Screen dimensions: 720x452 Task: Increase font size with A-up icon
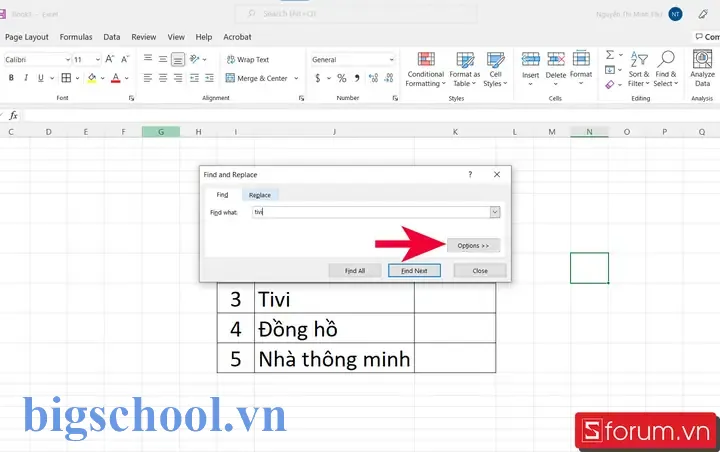tap(109, 59)
